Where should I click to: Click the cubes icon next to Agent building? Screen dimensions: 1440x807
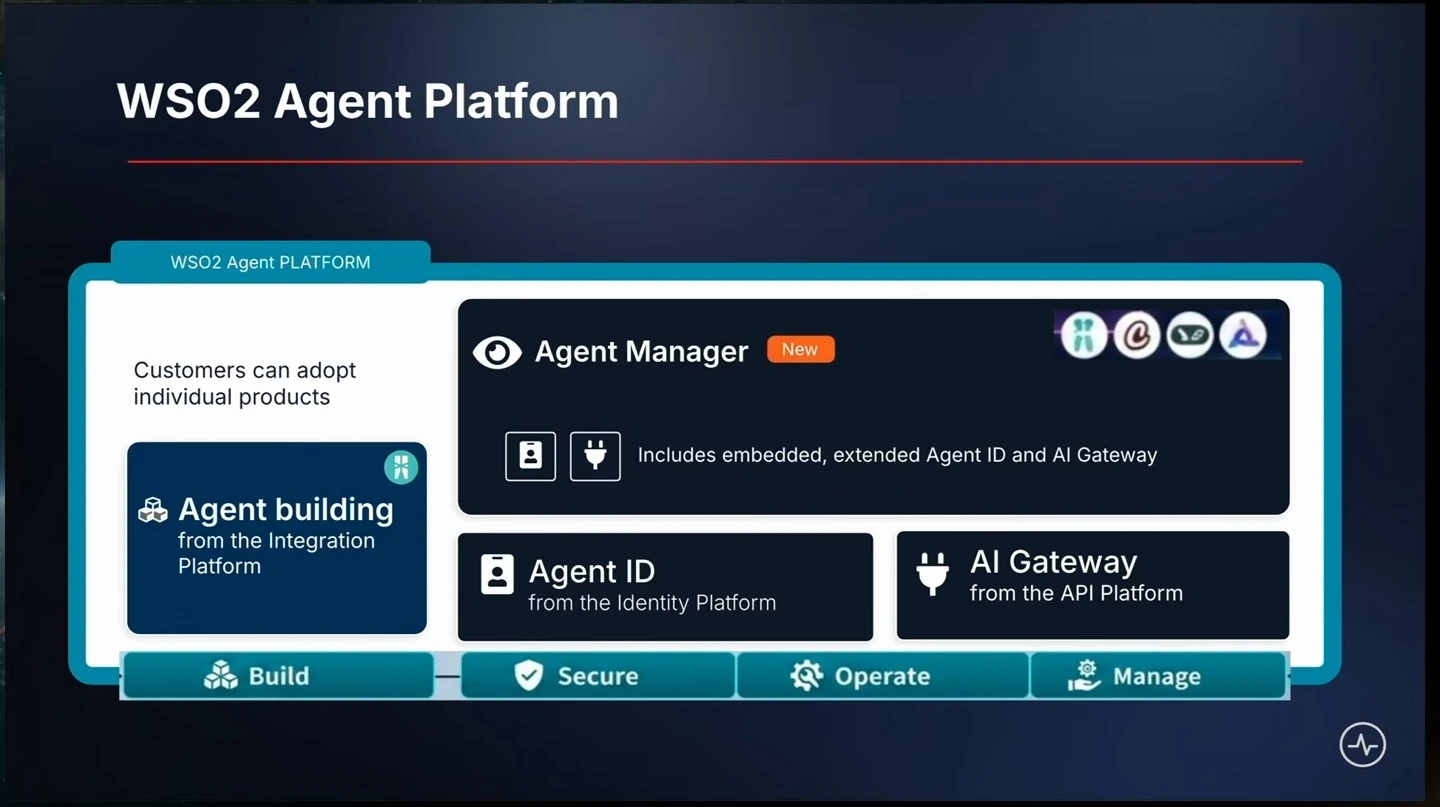153,510
